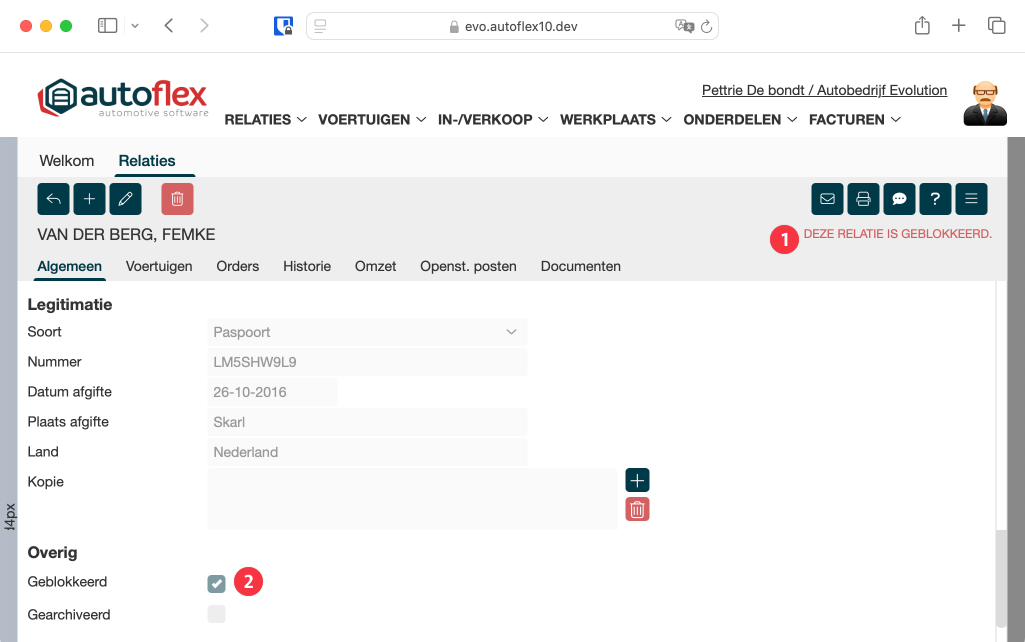The height and width of the screenshot is (642, 1025).
Task: Uncheck the Geblokkeerd checkbox
Action: click(x=216, y=584)
